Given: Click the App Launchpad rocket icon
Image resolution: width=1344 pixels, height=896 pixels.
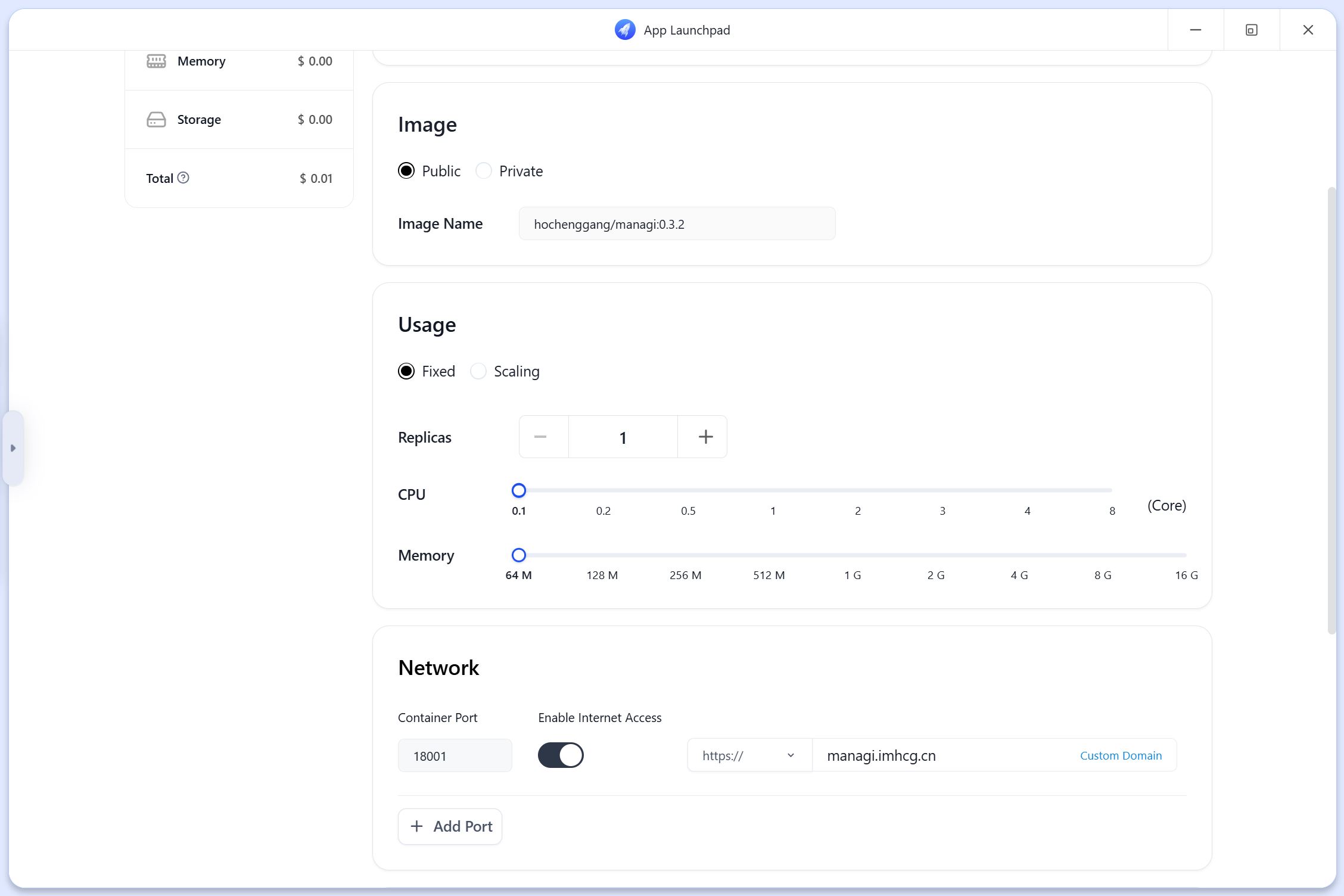Looking at the screenshot, I should (x=625, y=30).
